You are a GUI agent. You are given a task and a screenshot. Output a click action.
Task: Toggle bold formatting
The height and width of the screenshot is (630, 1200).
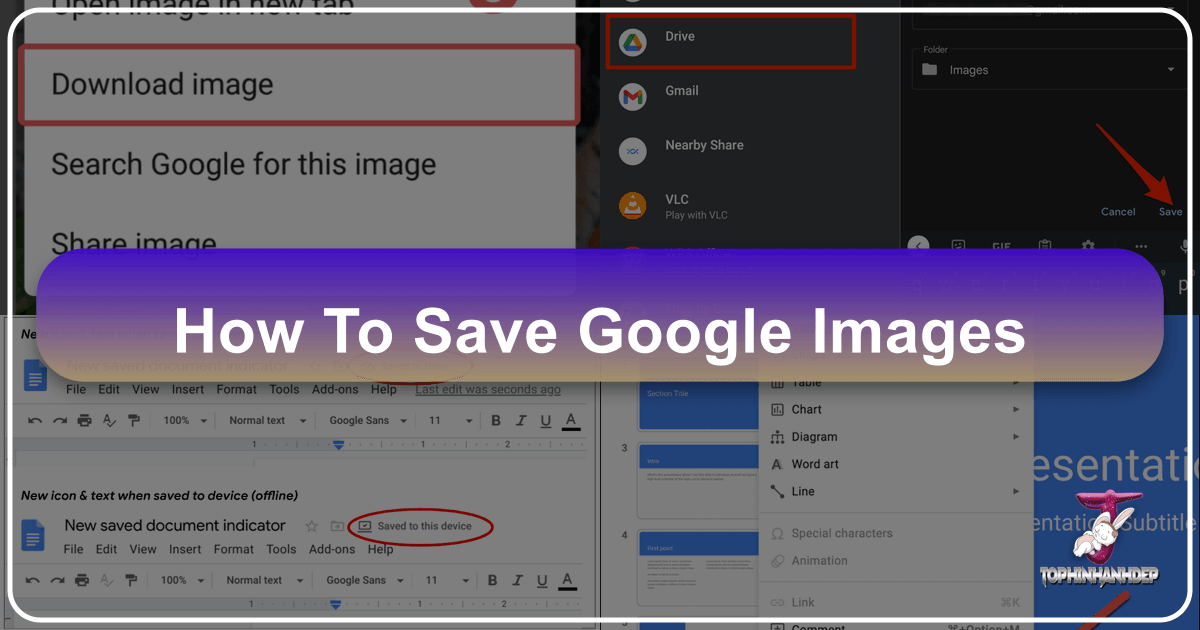coord(497,420)
